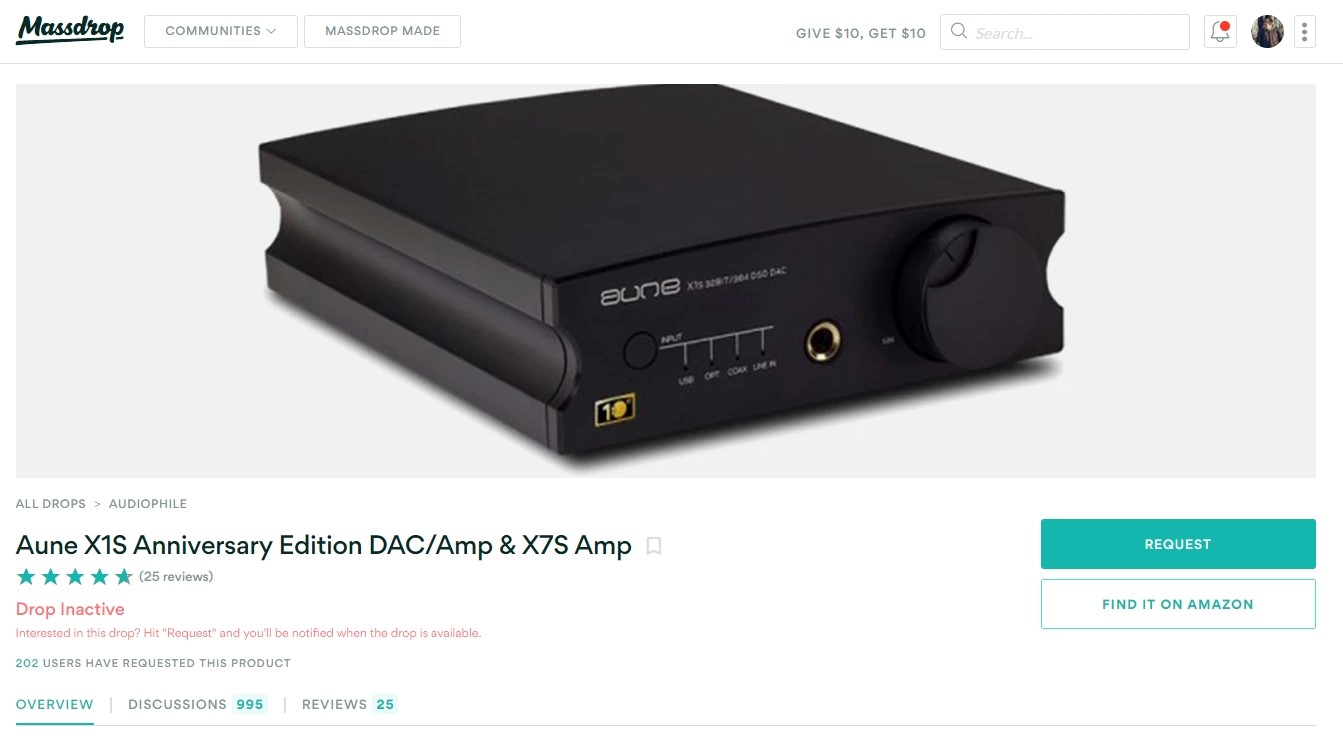
Task: Switch to the Reviews tab
Action: [349, 704]
